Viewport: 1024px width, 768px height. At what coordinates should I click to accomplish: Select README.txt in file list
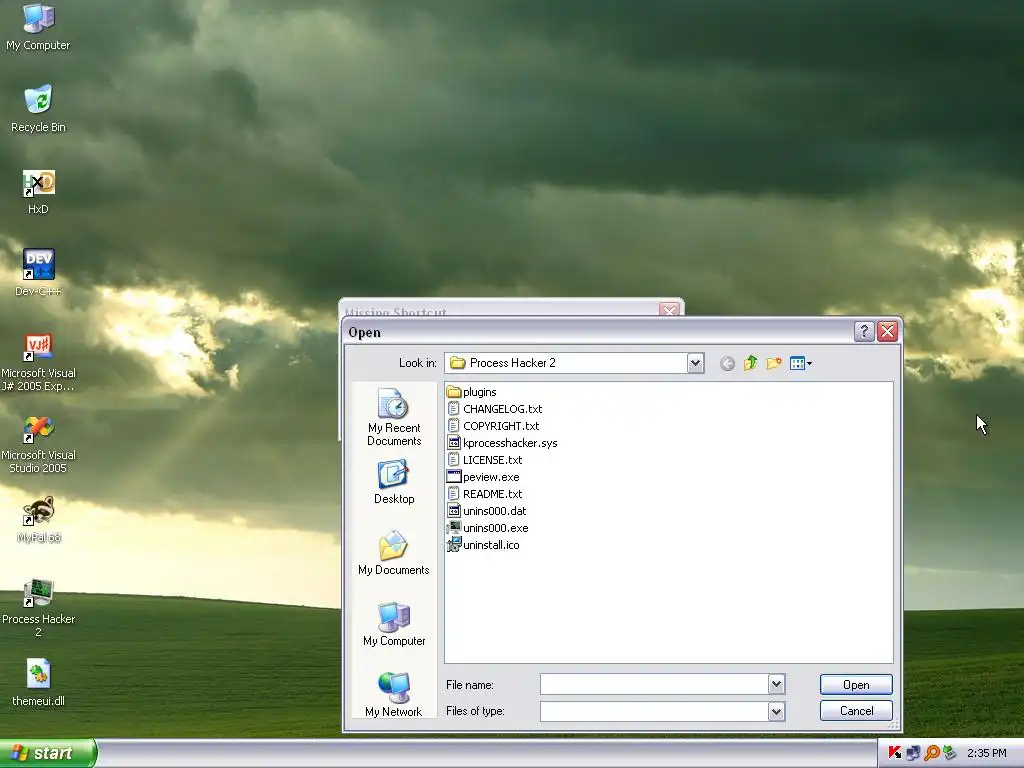coord(492,494)
